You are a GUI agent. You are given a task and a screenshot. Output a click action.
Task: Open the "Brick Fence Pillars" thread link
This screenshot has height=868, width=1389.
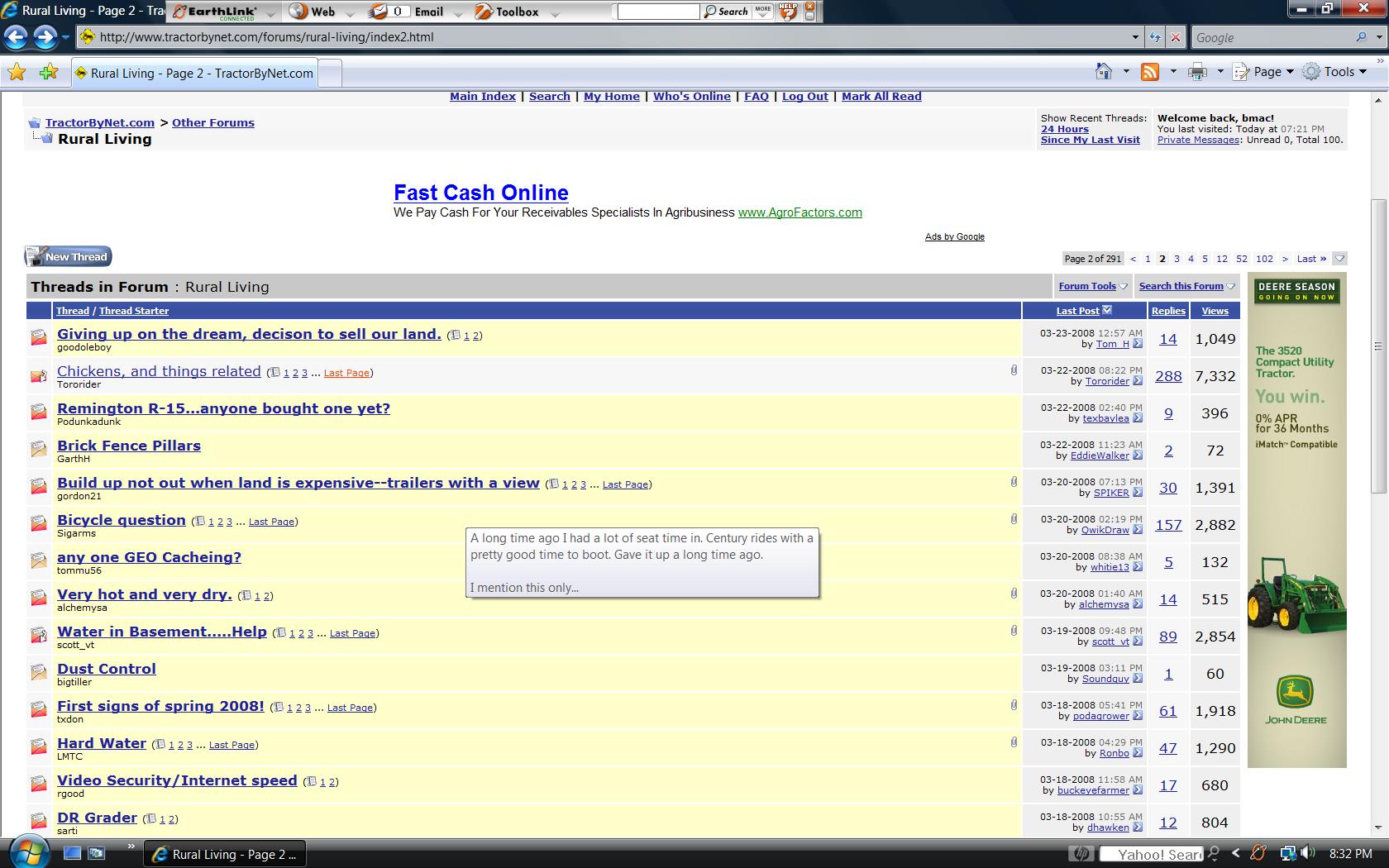coord(129,446)
